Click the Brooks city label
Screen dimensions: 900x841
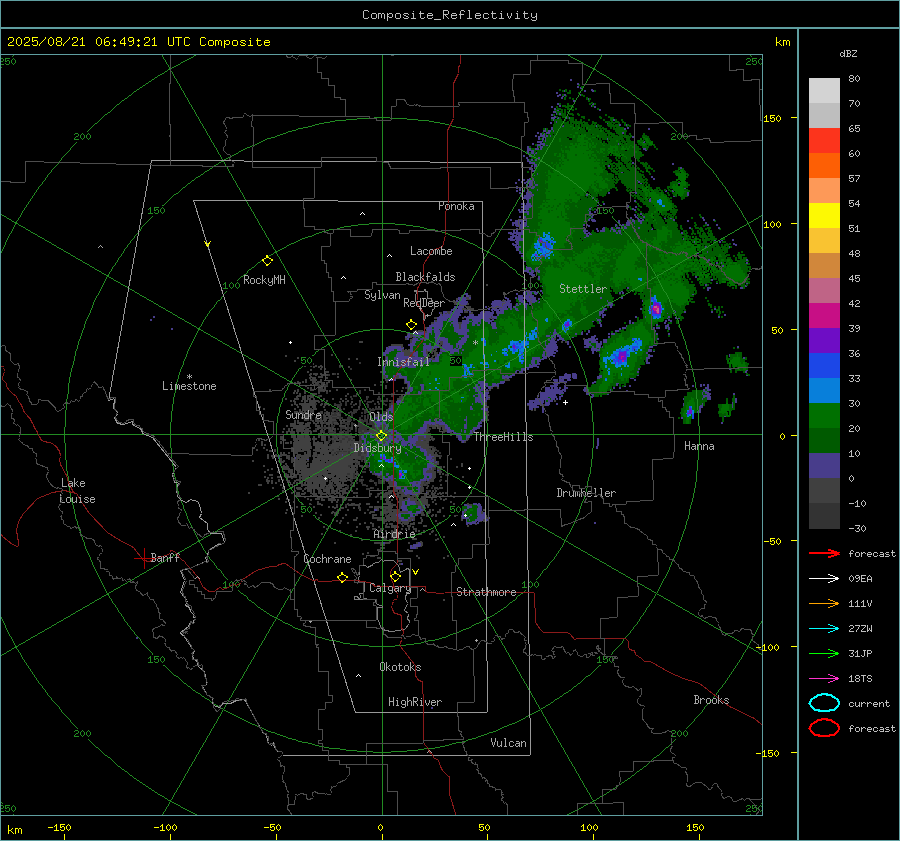pyautogui.click(x=711, y=700)
